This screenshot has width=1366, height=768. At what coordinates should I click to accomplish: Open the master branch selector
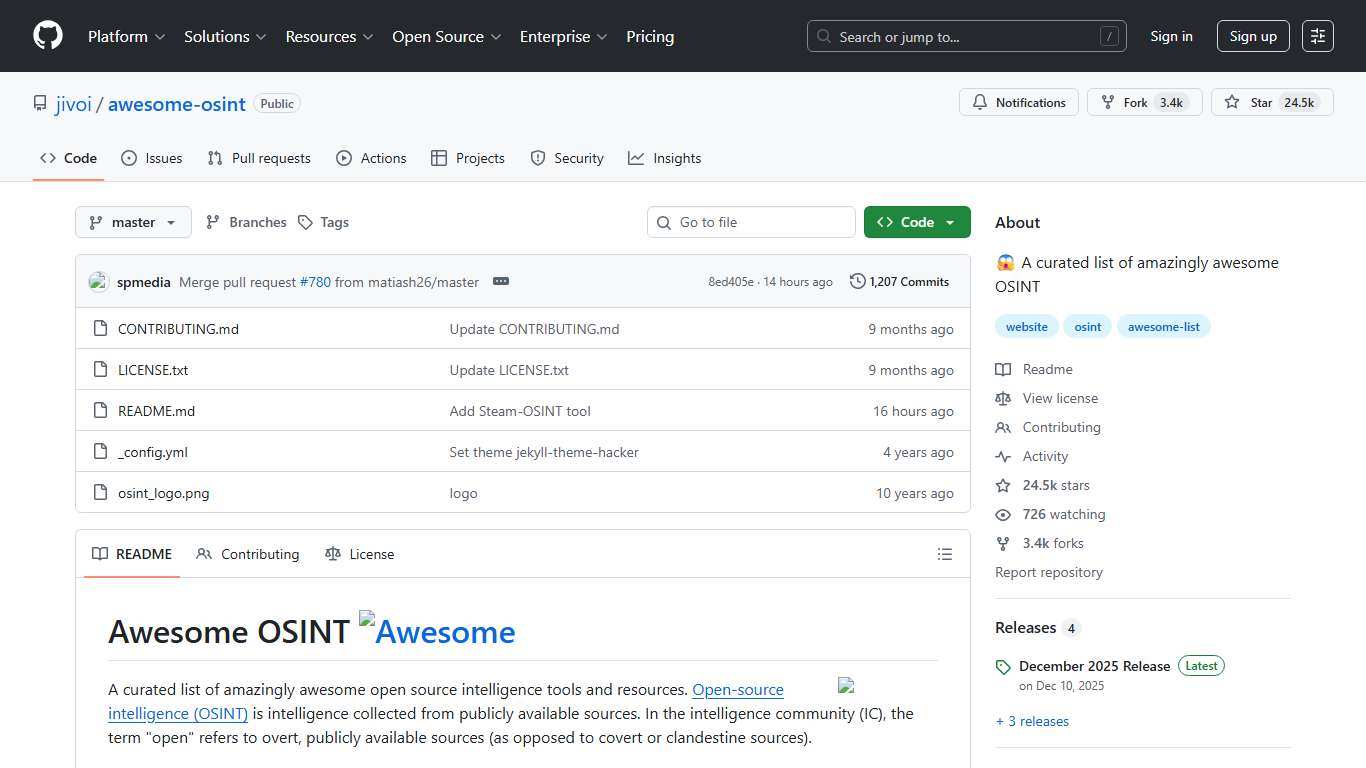[132, 221]
